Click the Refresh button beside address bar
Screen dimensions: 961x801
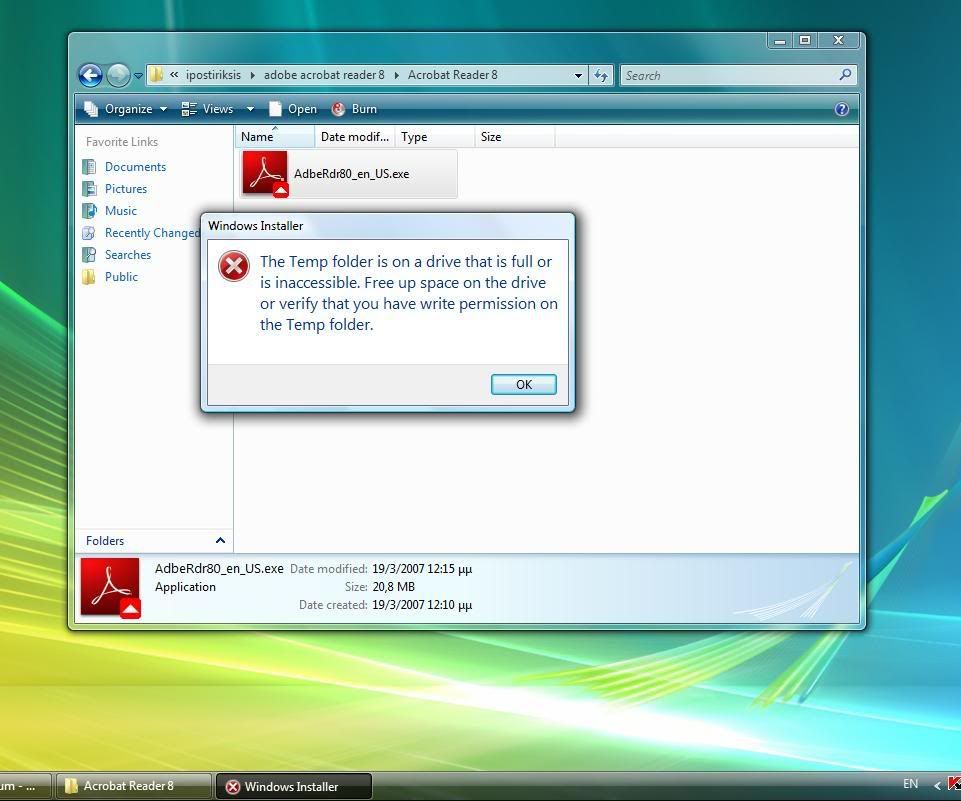click(601, 75)
